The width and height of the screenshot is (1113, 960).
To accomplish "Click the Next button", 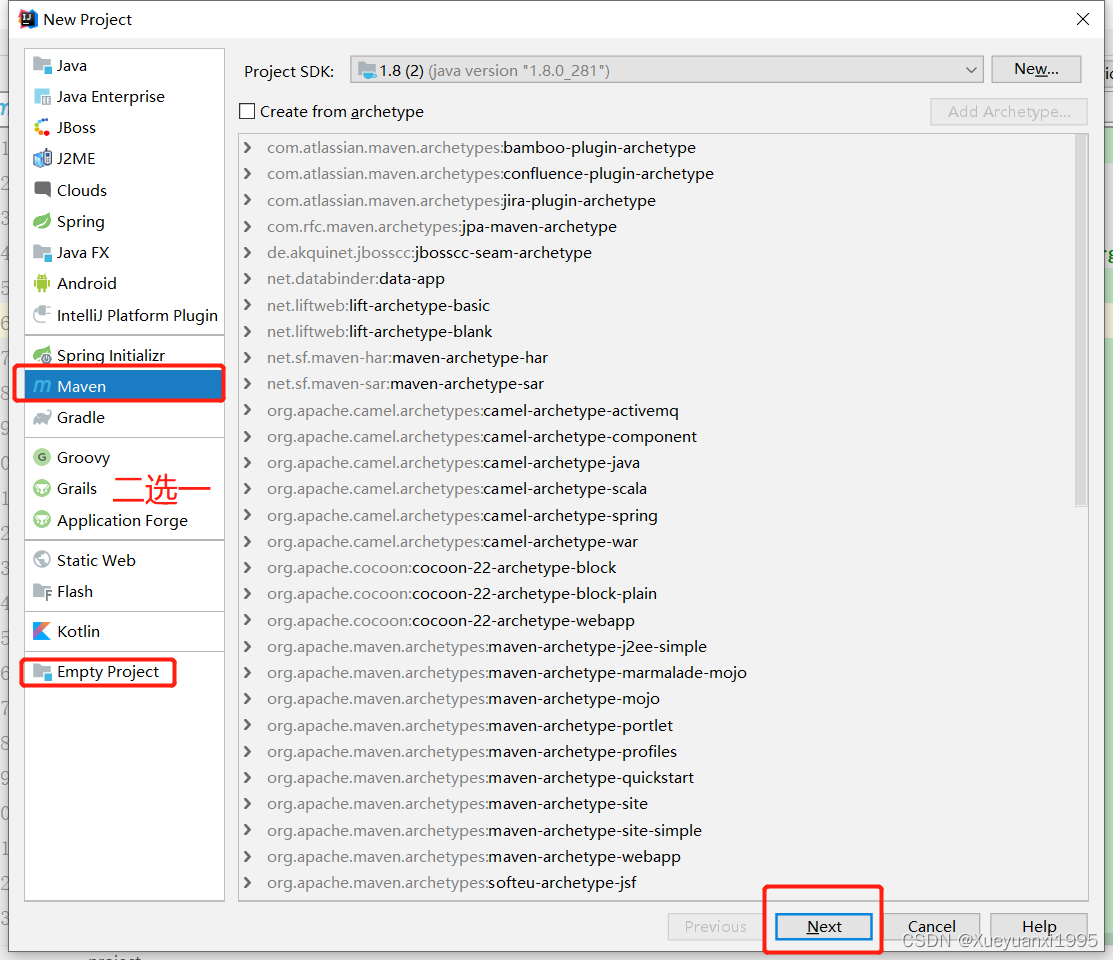I will pos(823,926).
